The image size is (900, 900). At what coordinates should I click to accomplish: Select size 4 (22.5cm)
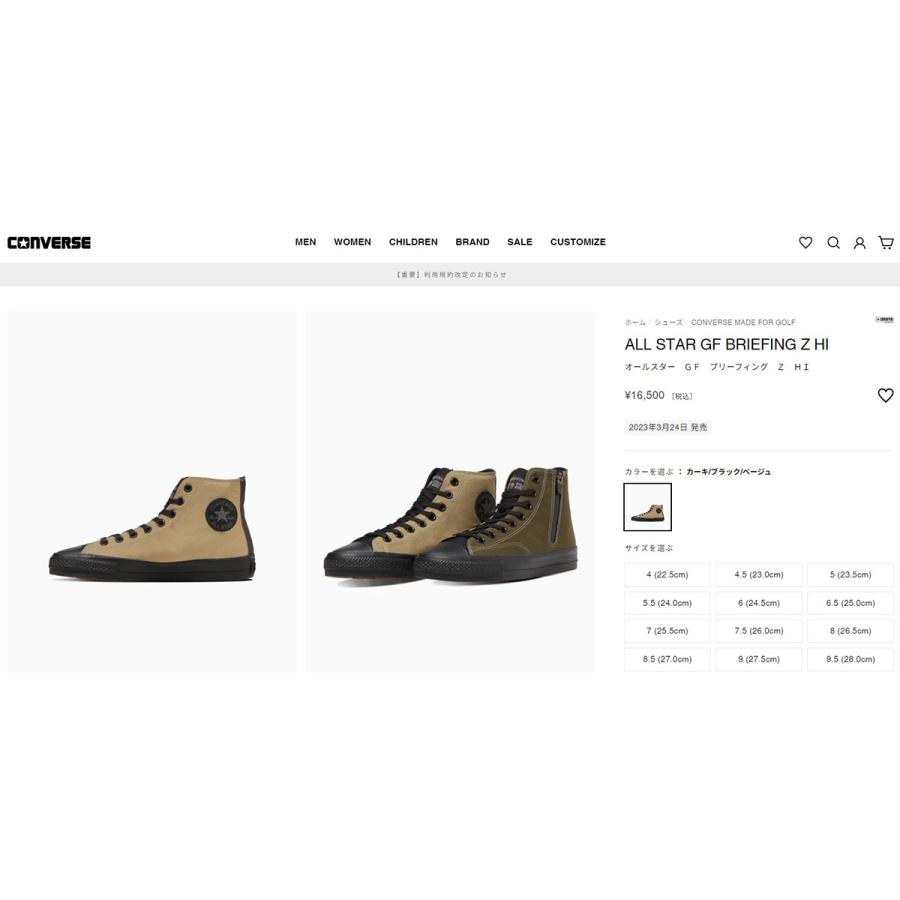coord(667,575)
